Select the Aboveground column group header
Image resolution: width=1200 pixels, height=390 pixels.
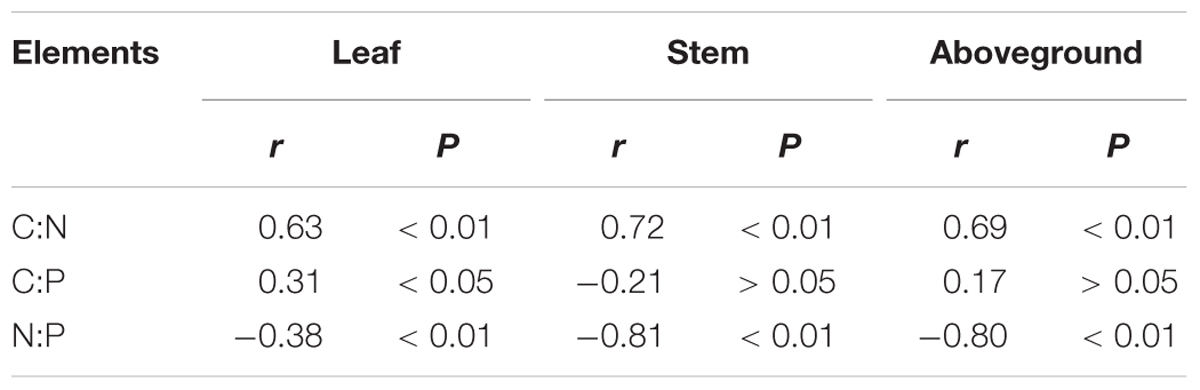coord(1036,54)
